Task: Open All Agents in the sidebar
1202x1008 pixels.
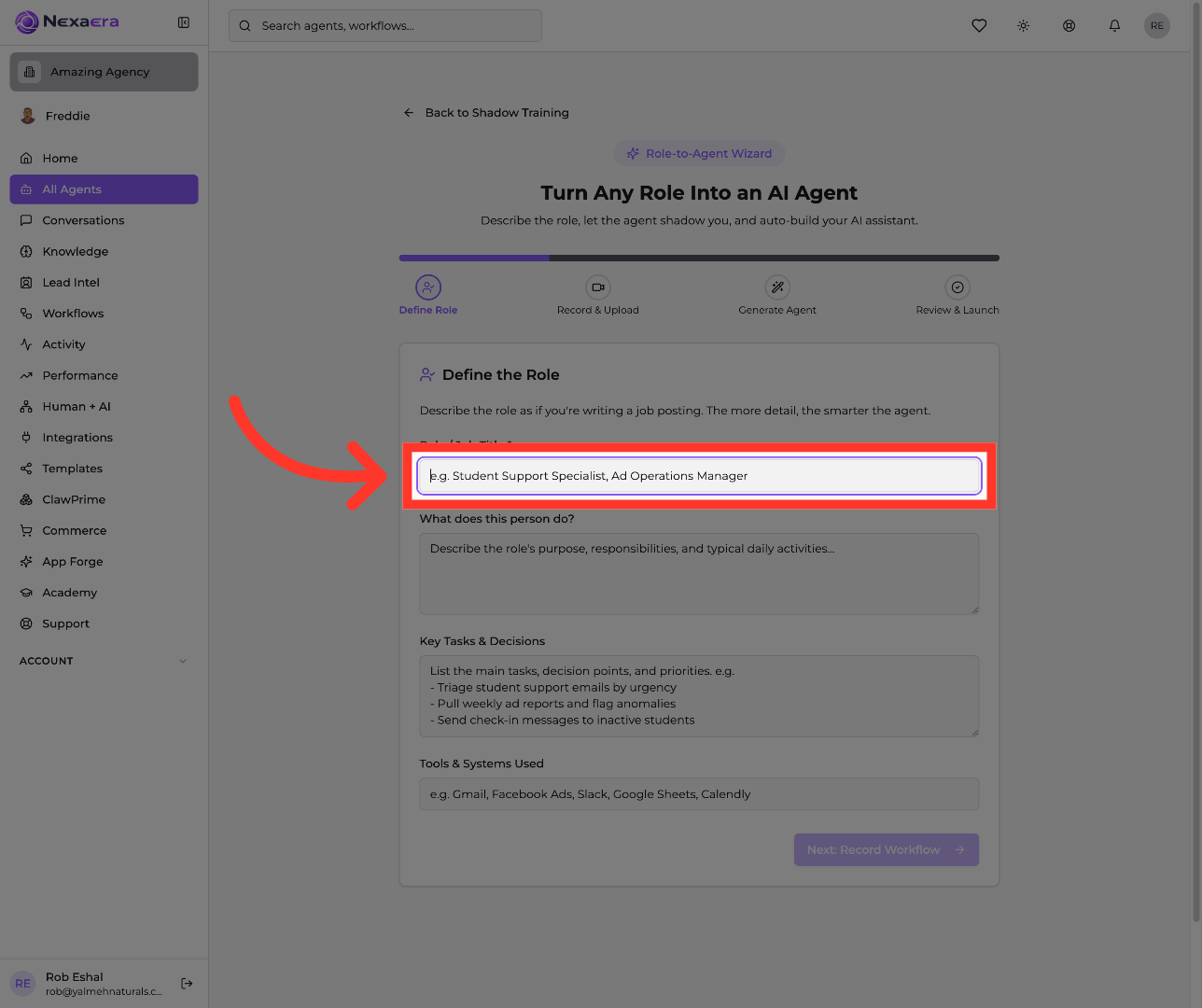Action: [x=104, y=189]
